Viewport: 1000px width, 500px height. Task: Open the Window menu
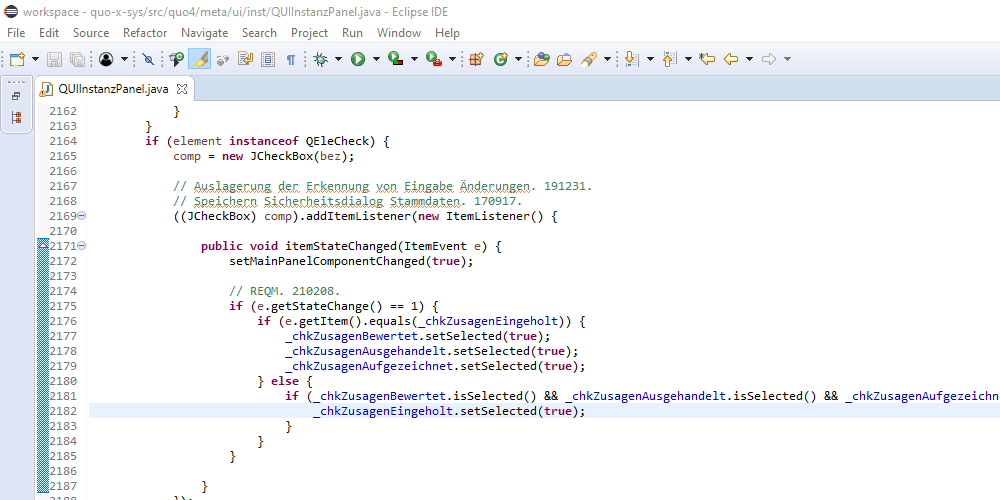click(399, 33)
